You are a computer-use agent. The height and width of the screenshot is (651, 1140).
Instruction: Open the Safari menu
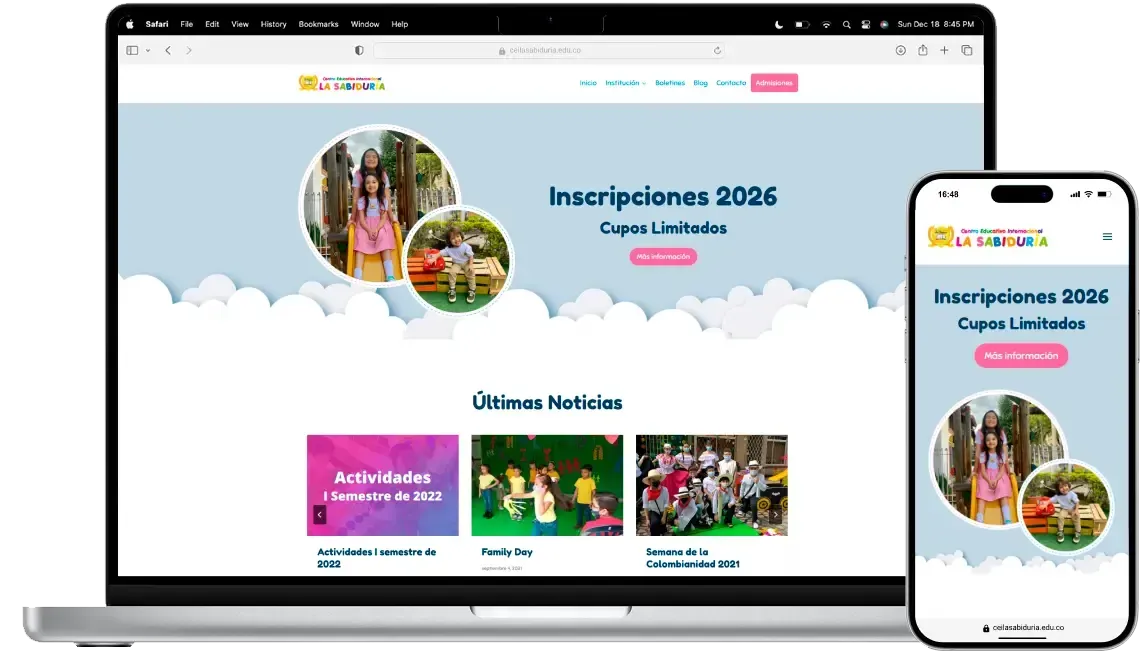[156, 24]
